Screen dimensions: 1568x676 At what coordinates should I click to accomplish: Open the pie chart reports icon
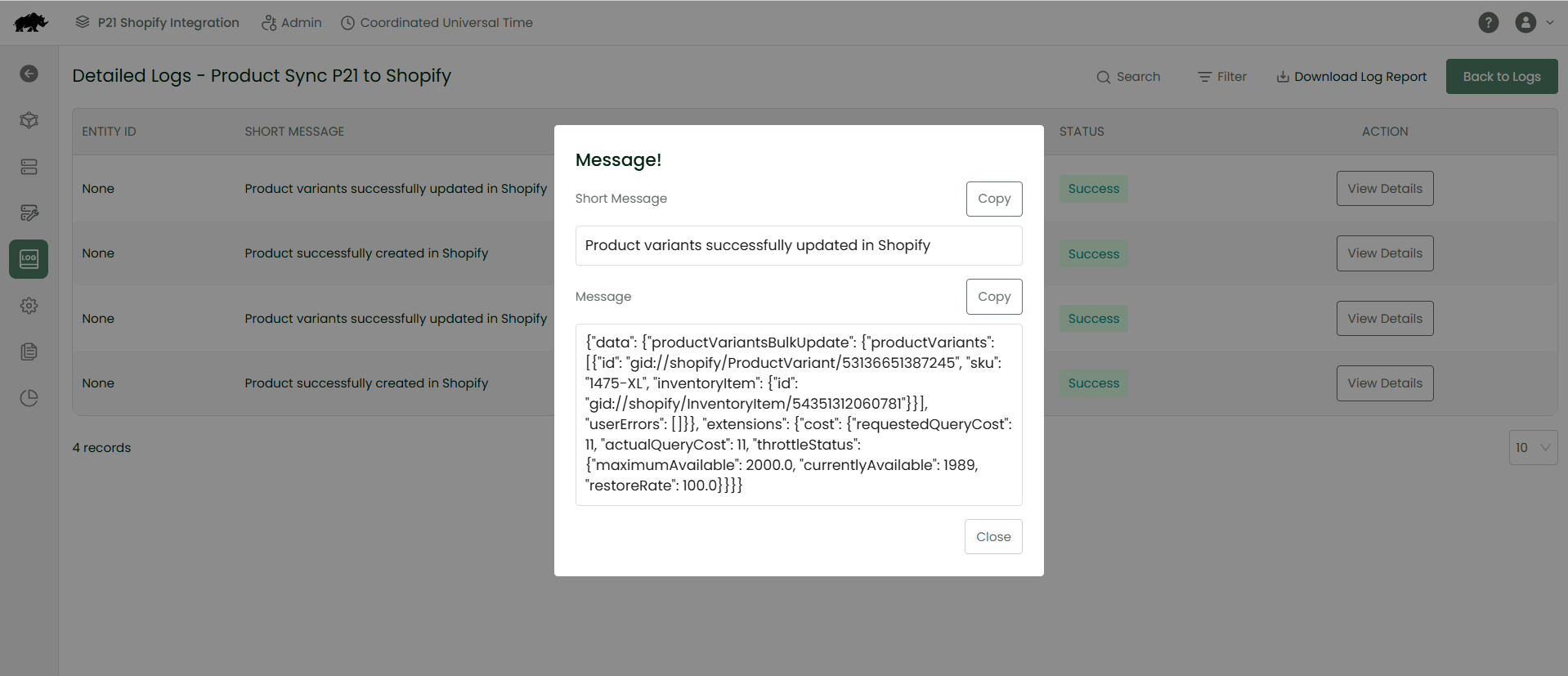[x=29, y=398]
